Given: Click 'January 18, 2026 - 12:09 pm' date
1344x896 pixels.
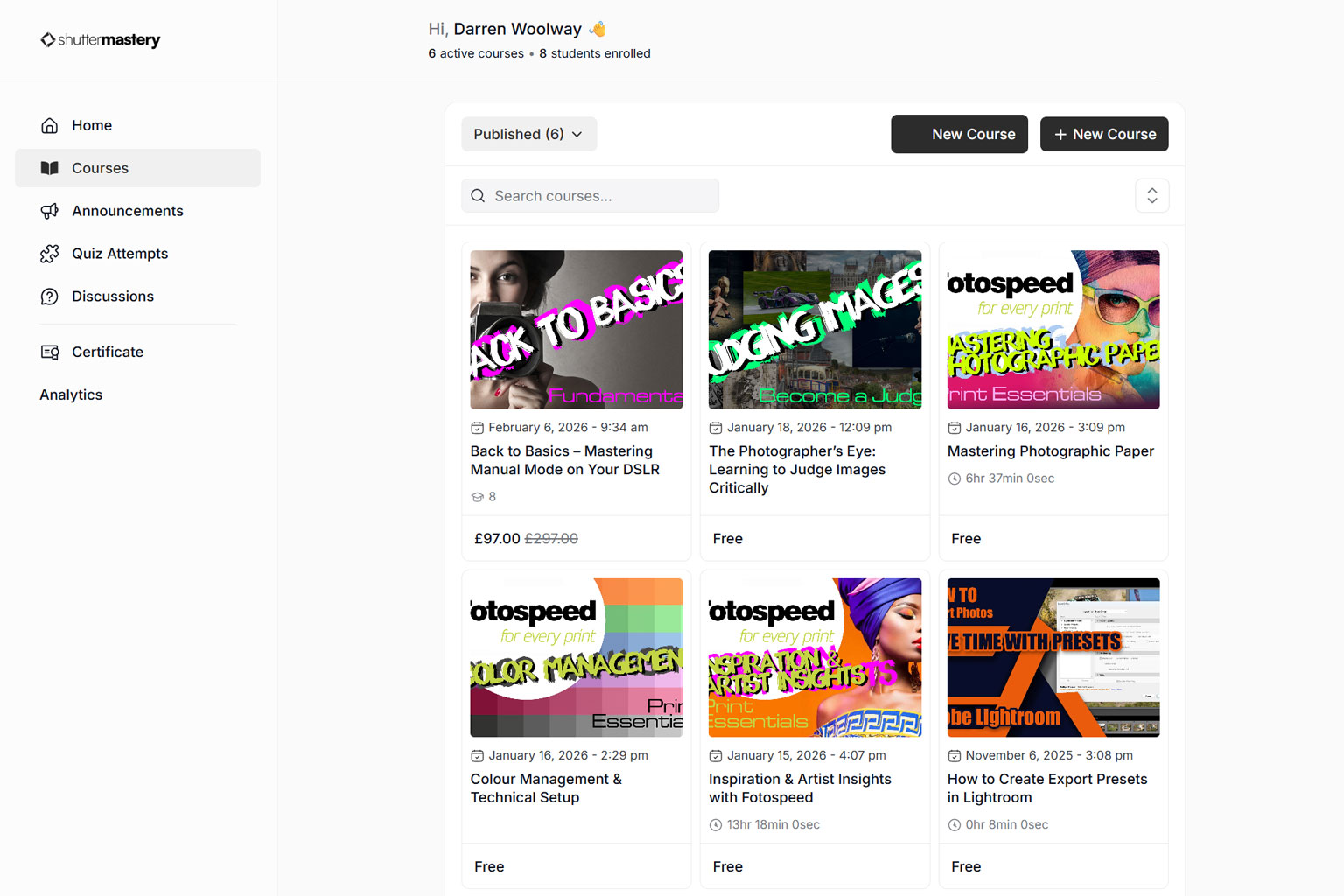Looking at the screenshot, I should point(809,428).
